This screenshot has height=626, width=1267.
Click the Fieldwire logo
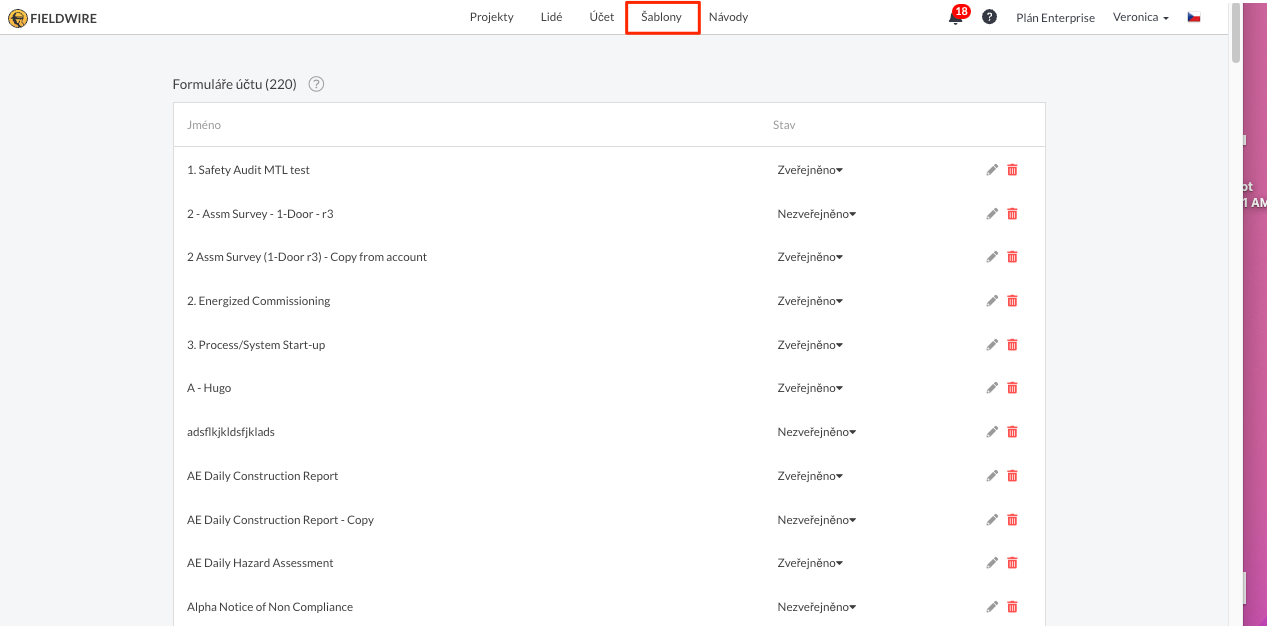click(53, 18)
